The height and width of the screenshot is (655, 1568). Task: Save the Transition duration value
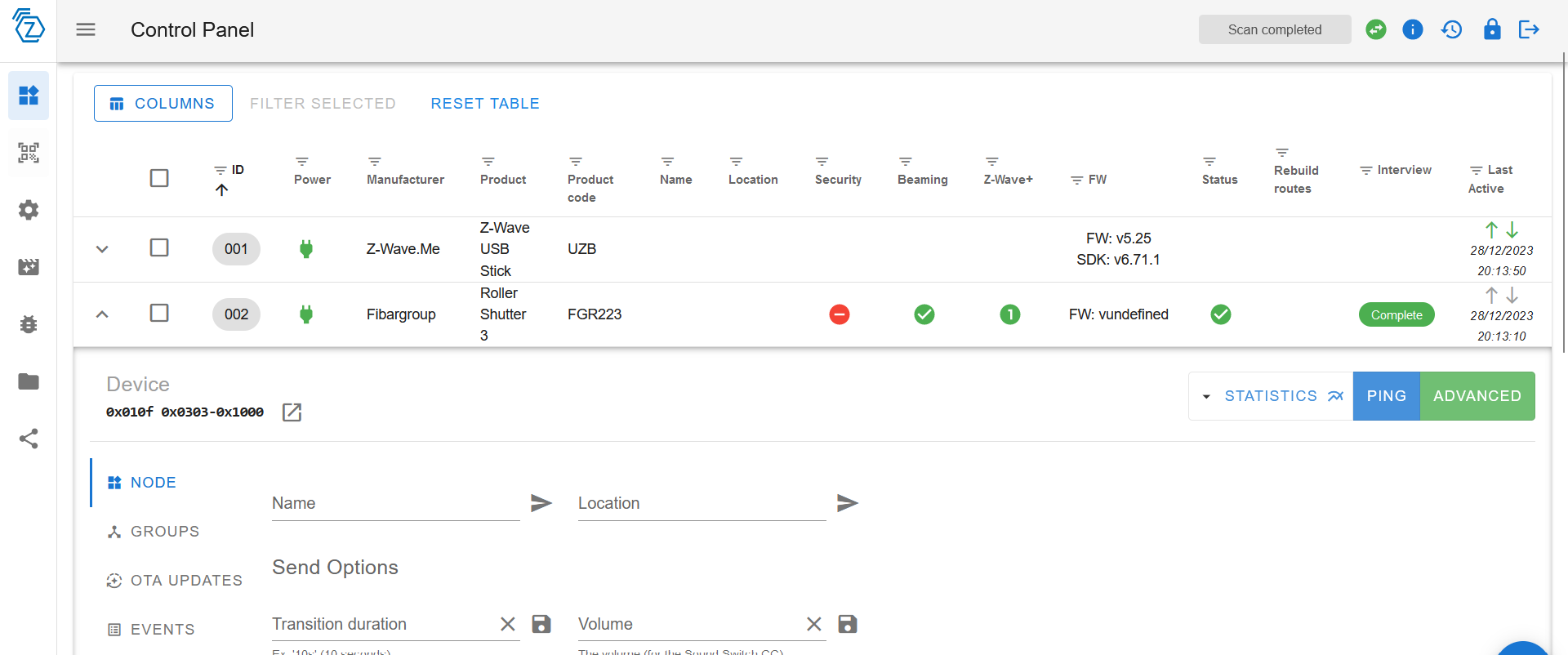pyautogui.click(x=541, y=624)
